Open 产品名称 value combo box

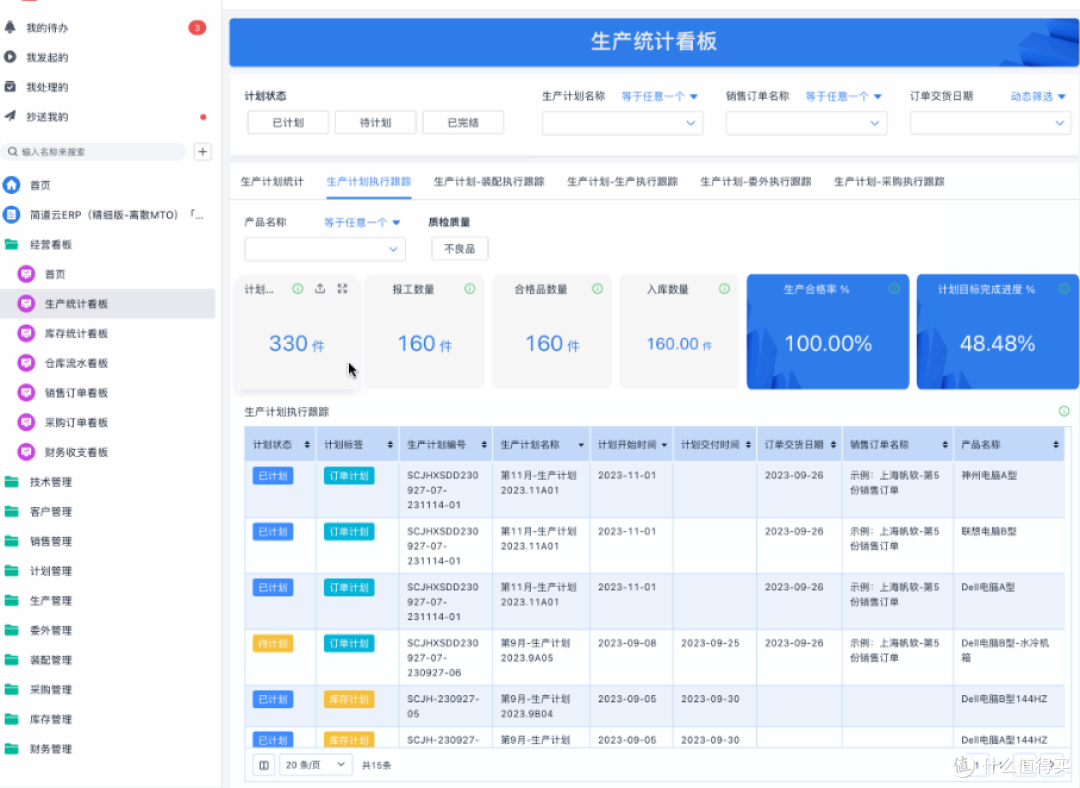[325, 249]
